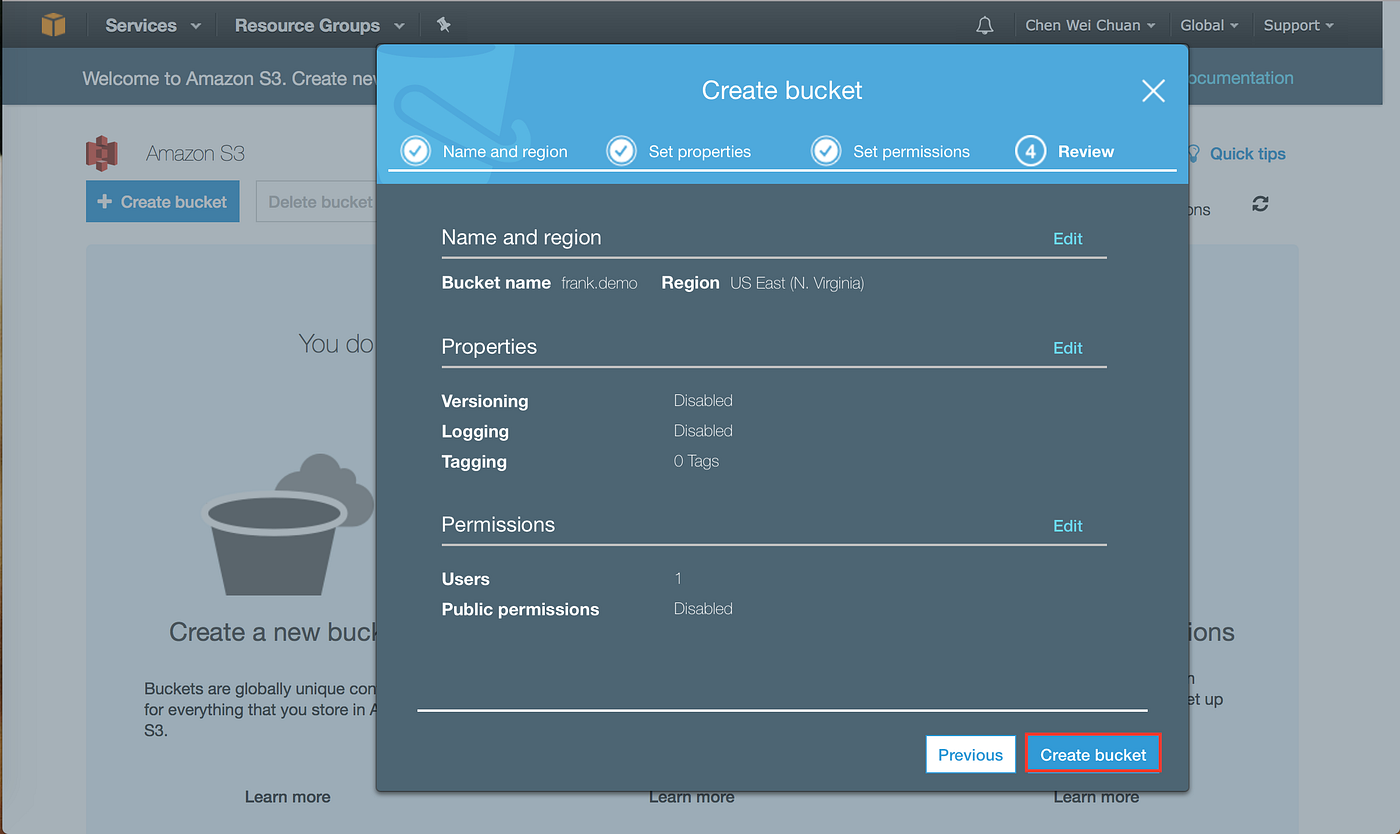Open the Chen Wei Chuan account dropdown
The width and height of the screenshot is (1400, 834).
(1090, 25)
